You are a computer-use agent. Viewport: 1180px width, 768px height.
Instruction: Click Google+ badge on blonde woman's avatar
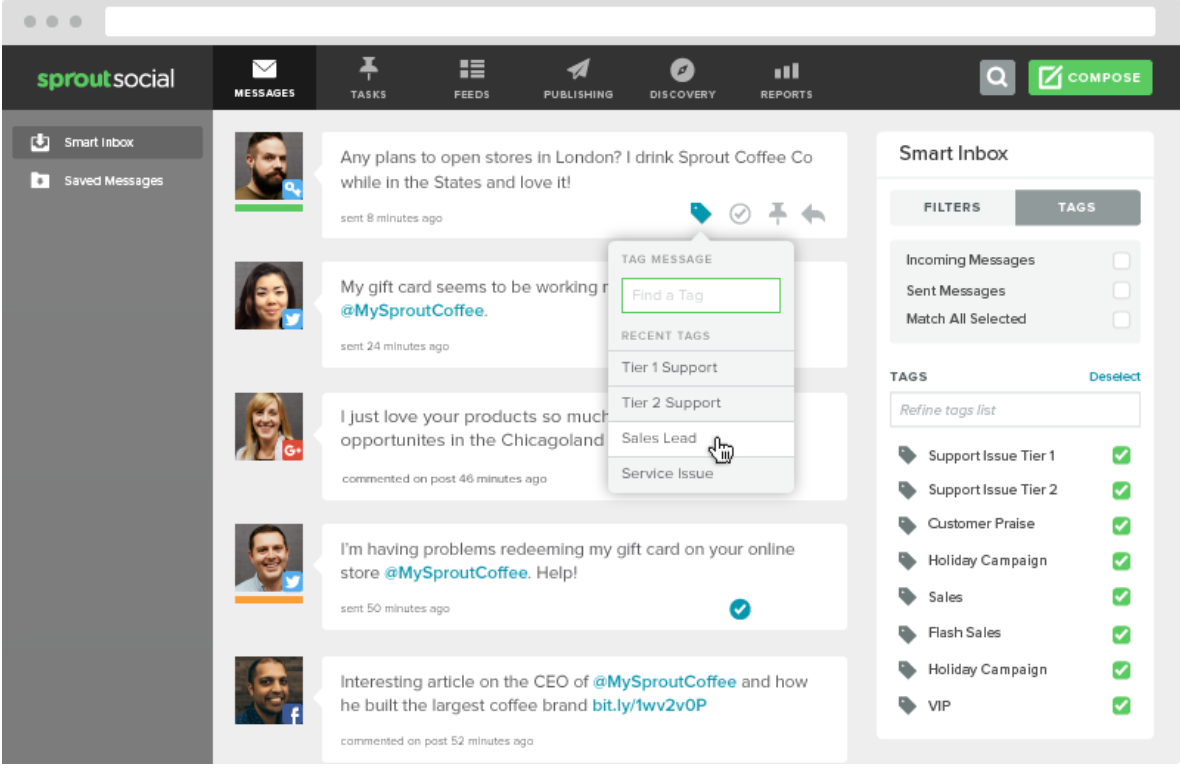click(293, 450)
